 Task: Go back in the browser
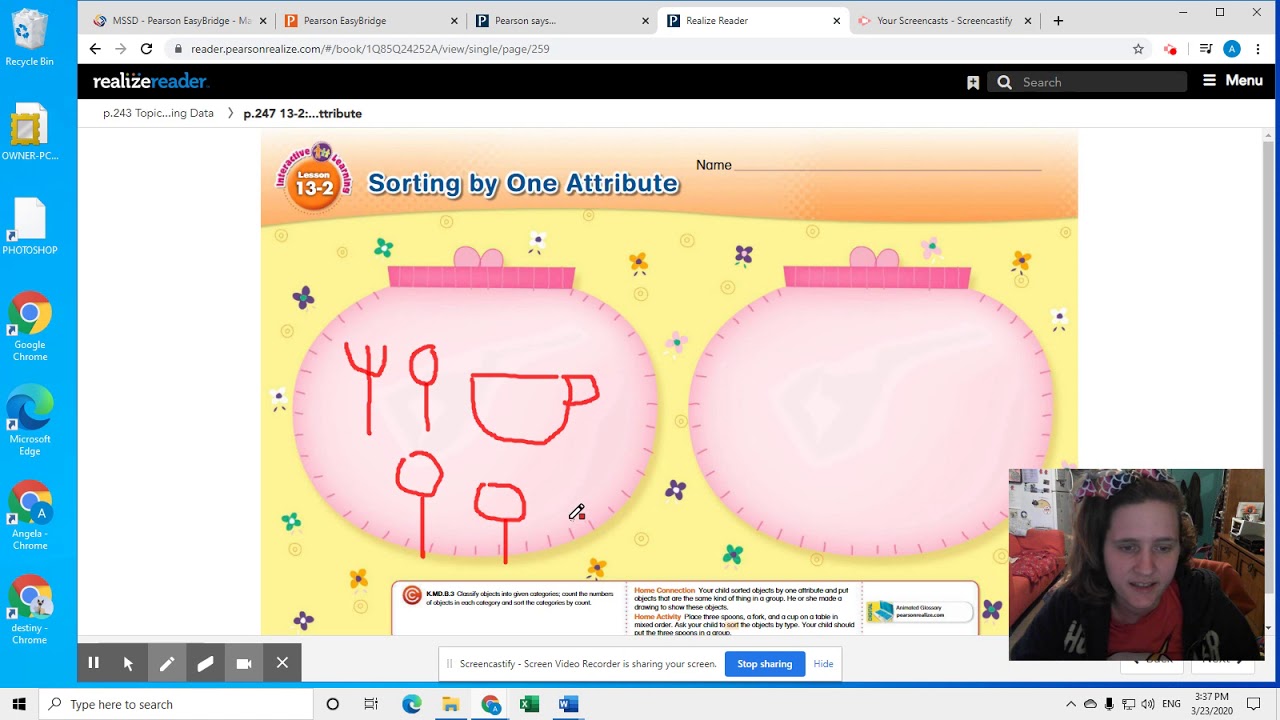pyautogui.click(x=95, y=48)
